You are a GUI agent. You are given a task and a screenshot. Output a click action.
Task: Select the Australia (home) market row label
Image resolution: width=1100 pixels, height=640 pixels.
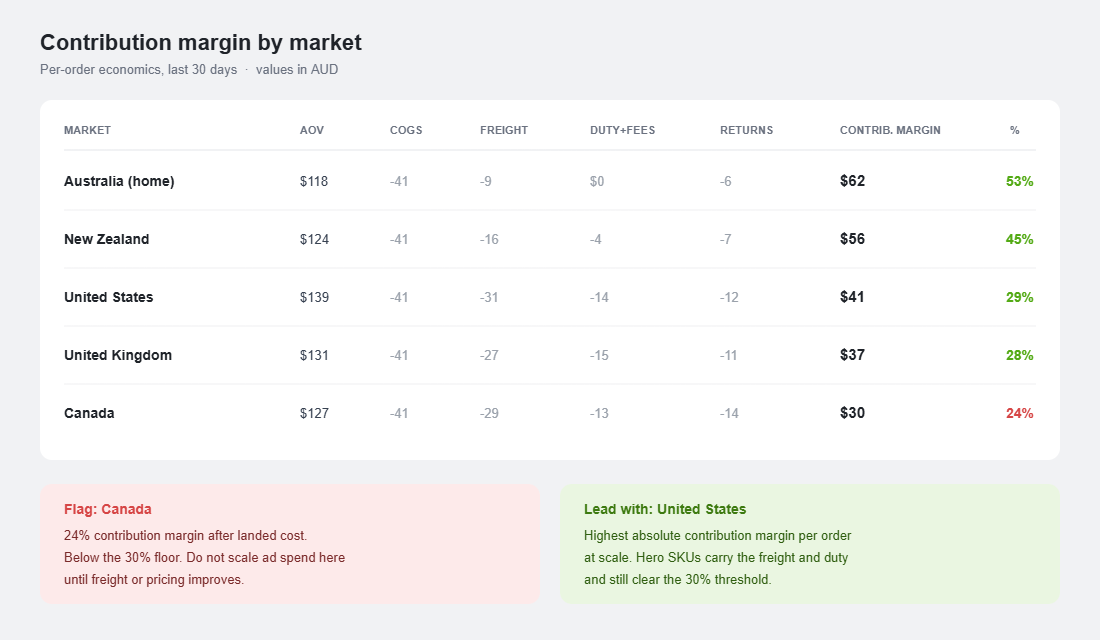(x=119, y=181)
